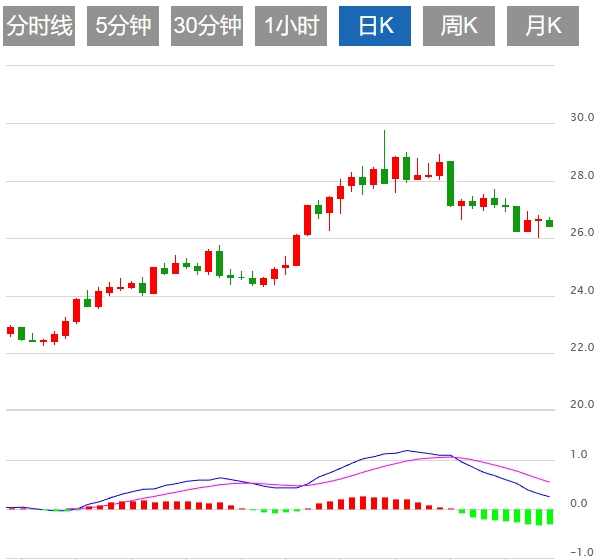Switch to the 分时线 tab
This screenshot has width=609, height=560.
(x=40, y=27)
